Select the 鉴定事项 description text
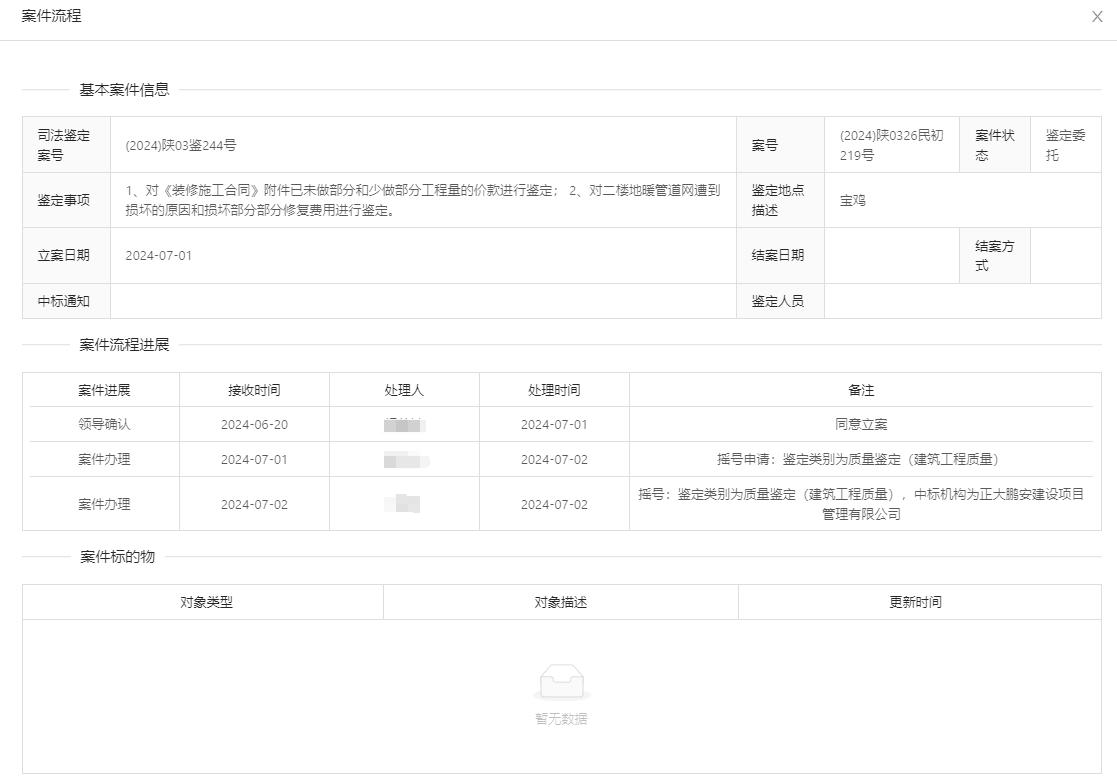 point(422,200)
